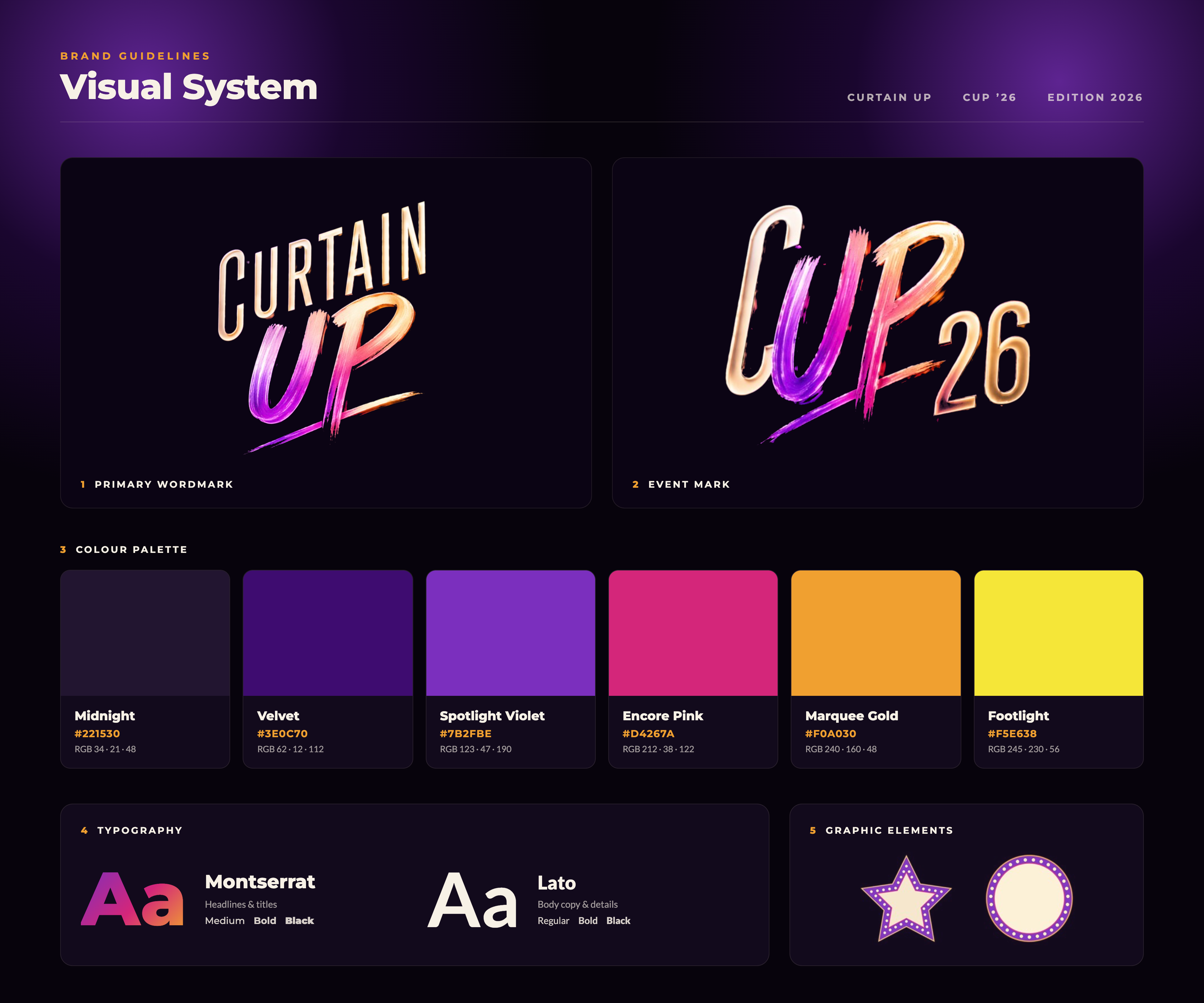Click the Marquee Gold colour name
1204x1003 pixels.
pos(851,715)
